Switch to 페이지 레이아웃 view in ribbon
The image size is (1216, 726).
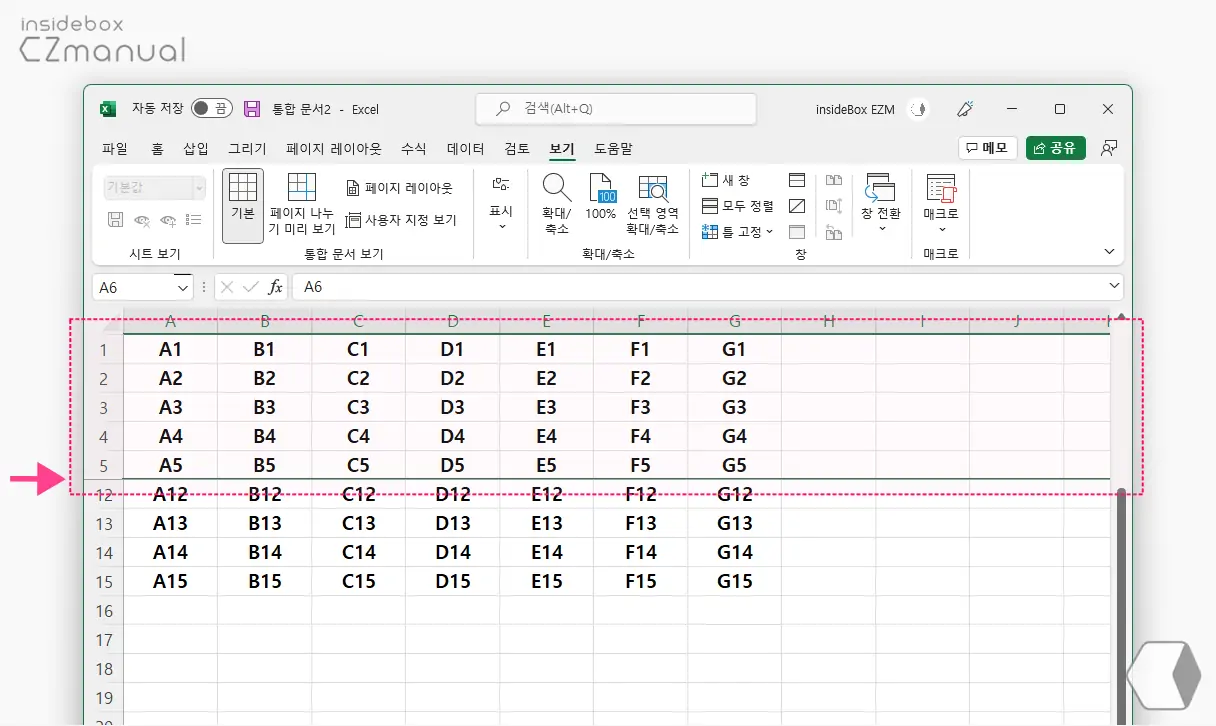pos(399,188)
